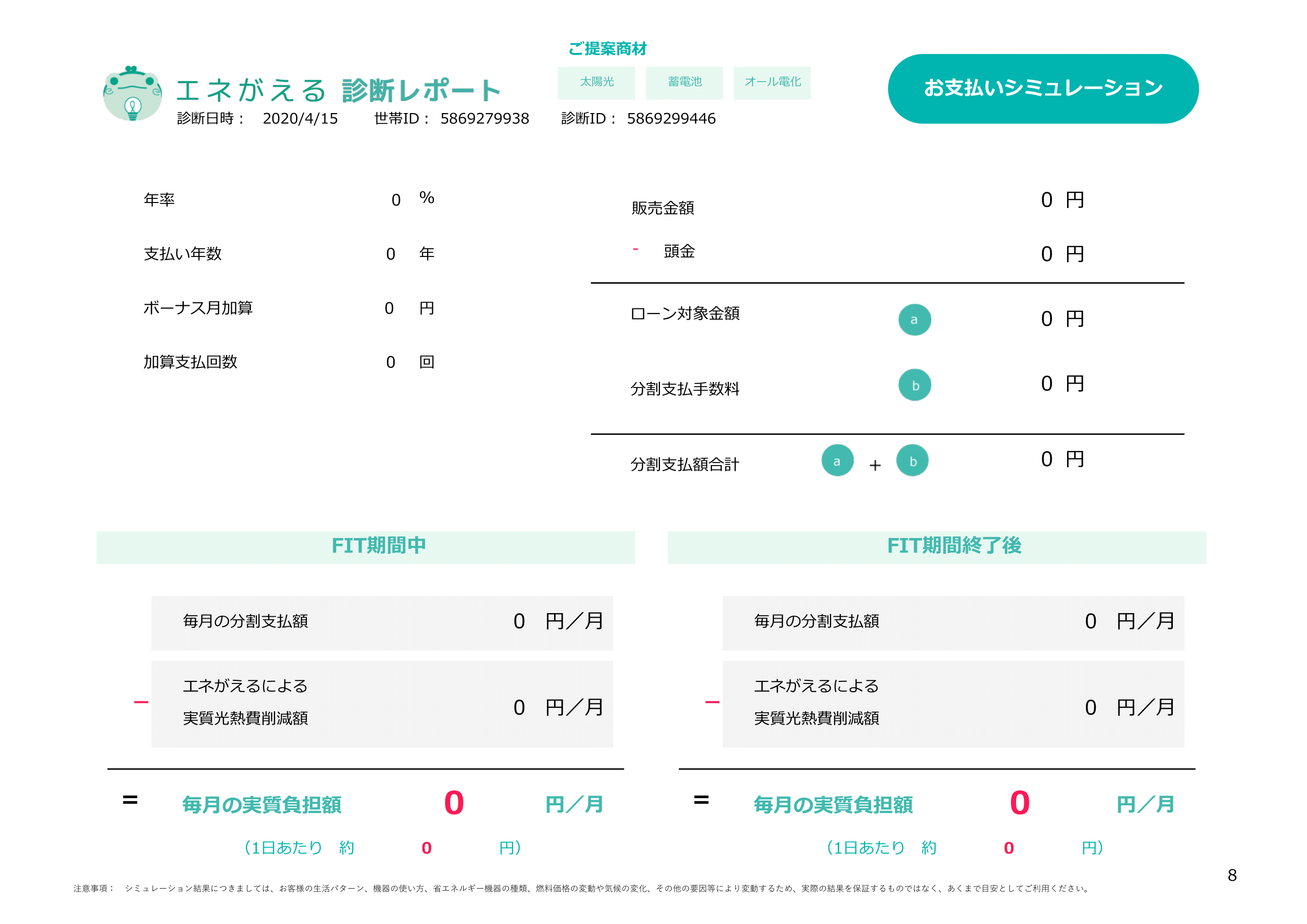Click the ローン対象金額 label
This screenshot has width=1307, height=924.
tap(686, 313)
